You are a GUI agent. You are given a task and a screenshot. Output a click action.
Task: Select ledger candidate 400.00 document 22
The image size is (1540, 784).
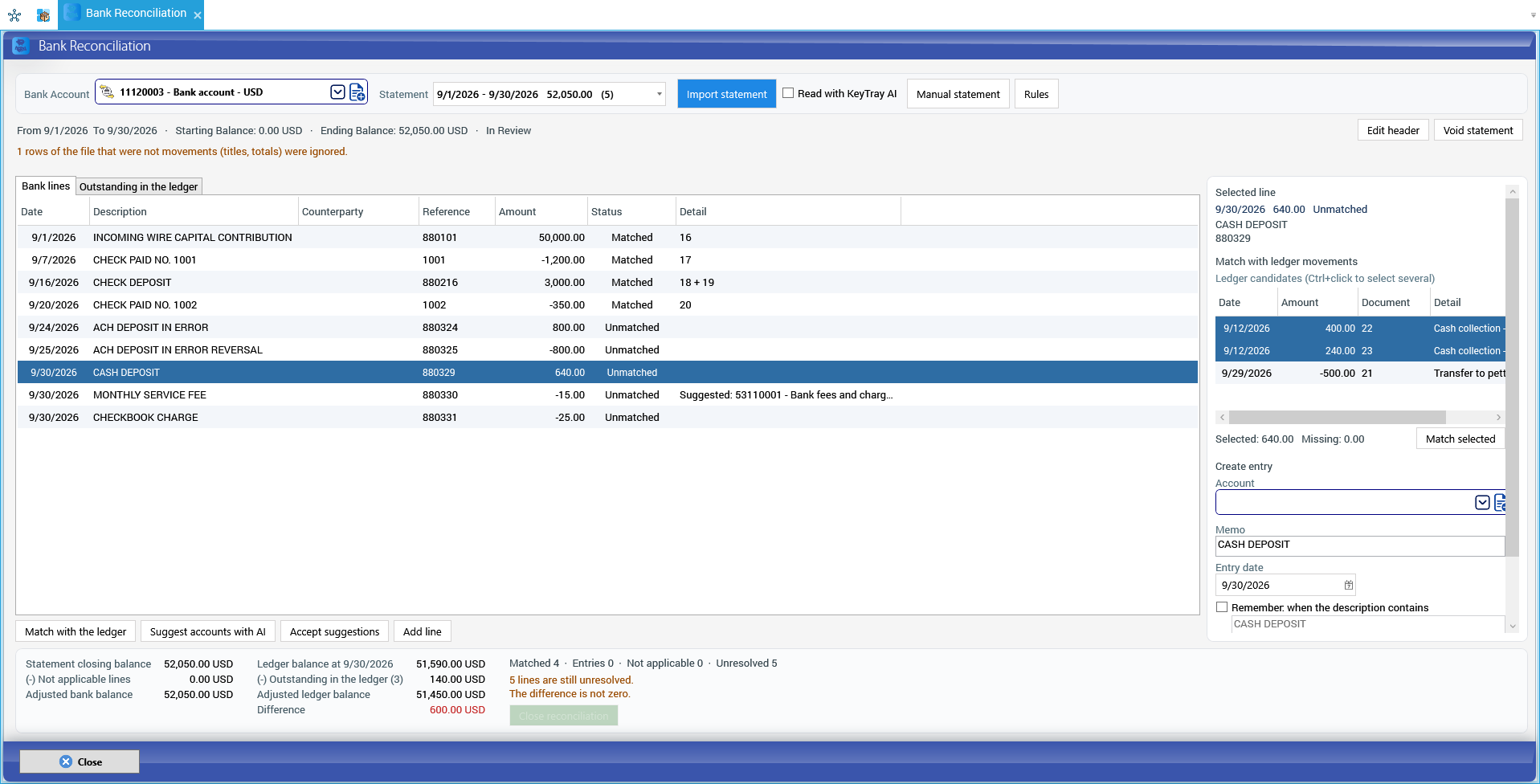click(1360, 329)
